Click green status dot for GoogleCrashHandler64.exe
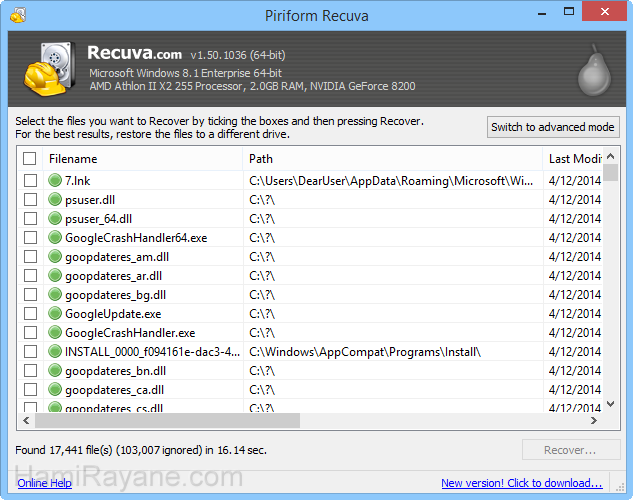This screenshot has width=633, height=500. click(x=54, y=237)
